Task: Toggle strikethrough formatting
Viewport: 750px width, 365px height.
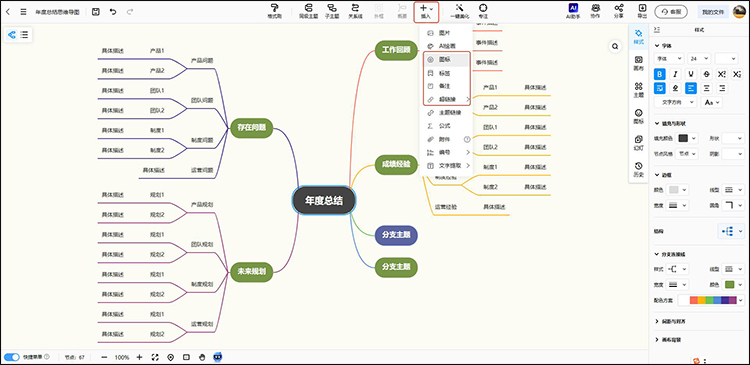Action: coord(707,74)
